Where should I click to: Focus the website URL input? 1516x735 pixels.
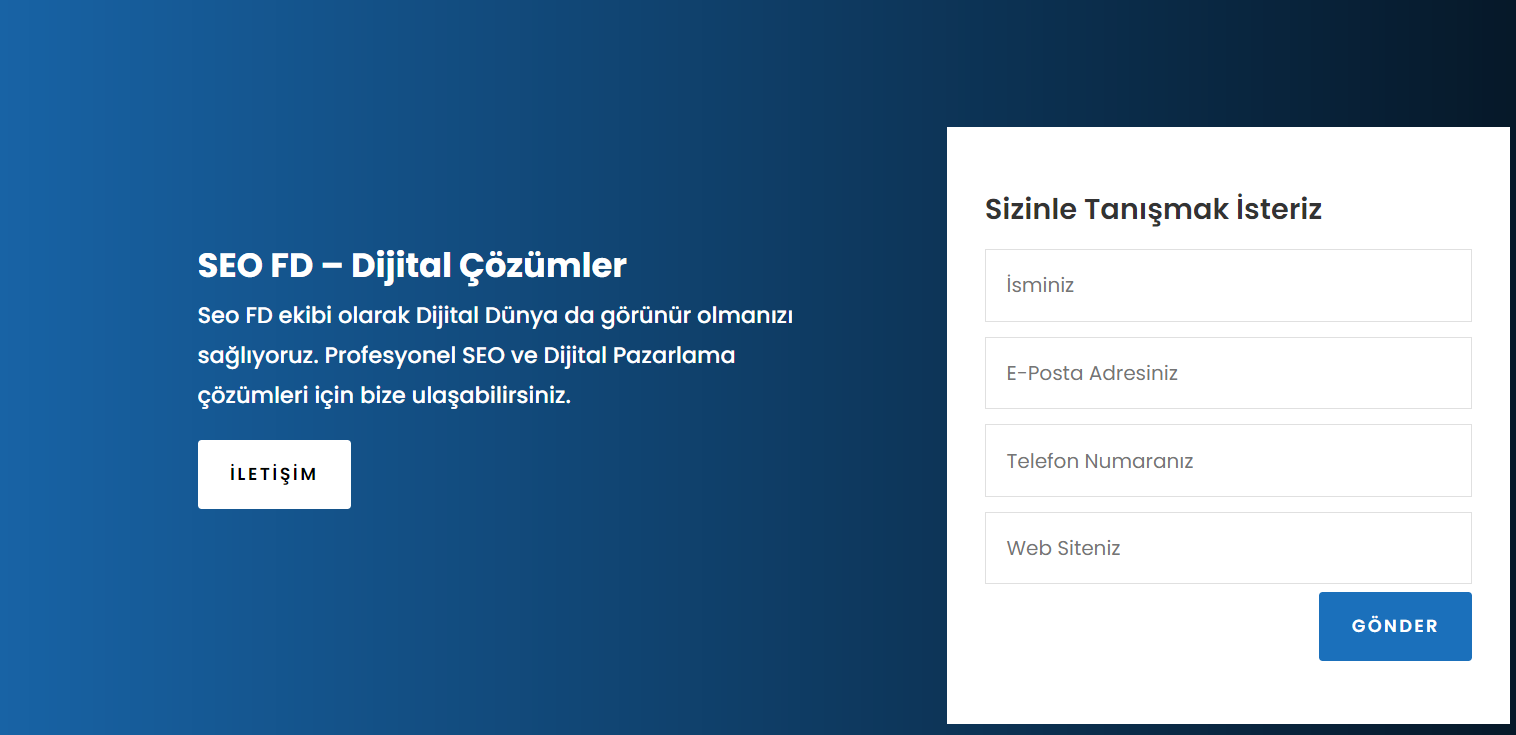[1227, 548]
